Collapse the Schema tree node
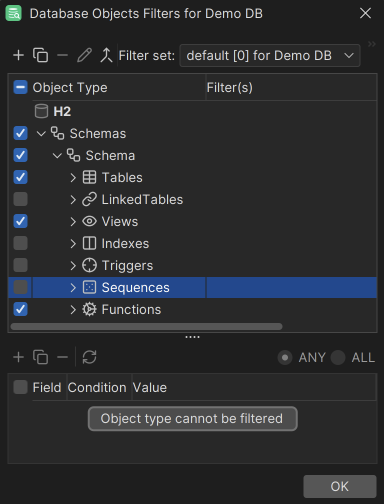This screenshot has height=504, width=384. coord(57,156)
